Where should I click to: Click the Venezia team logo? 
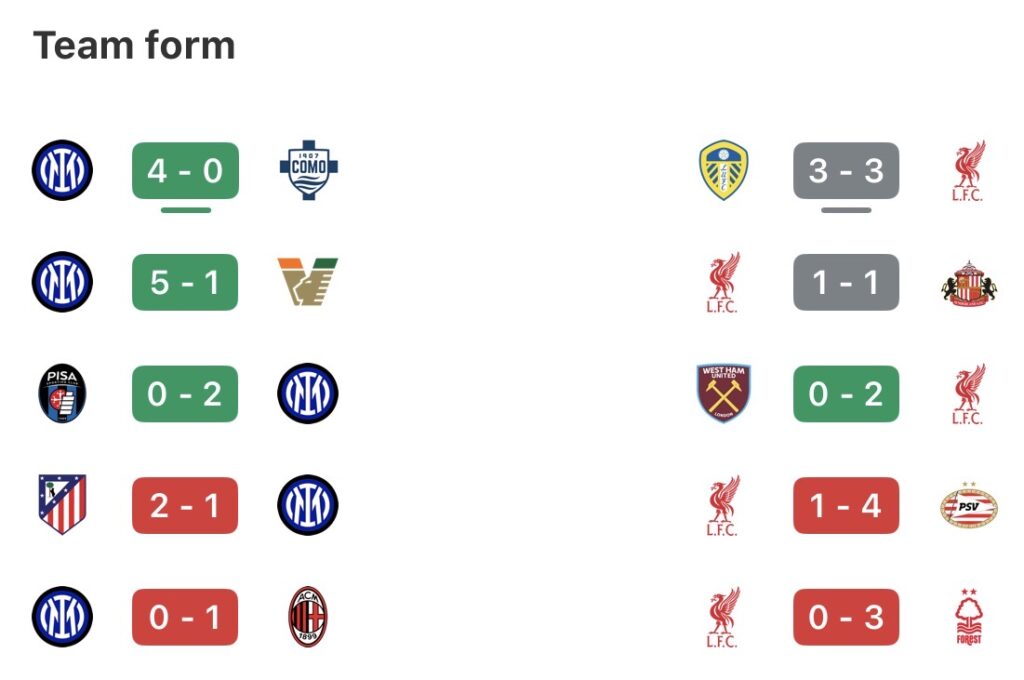(x=307, y=282)
